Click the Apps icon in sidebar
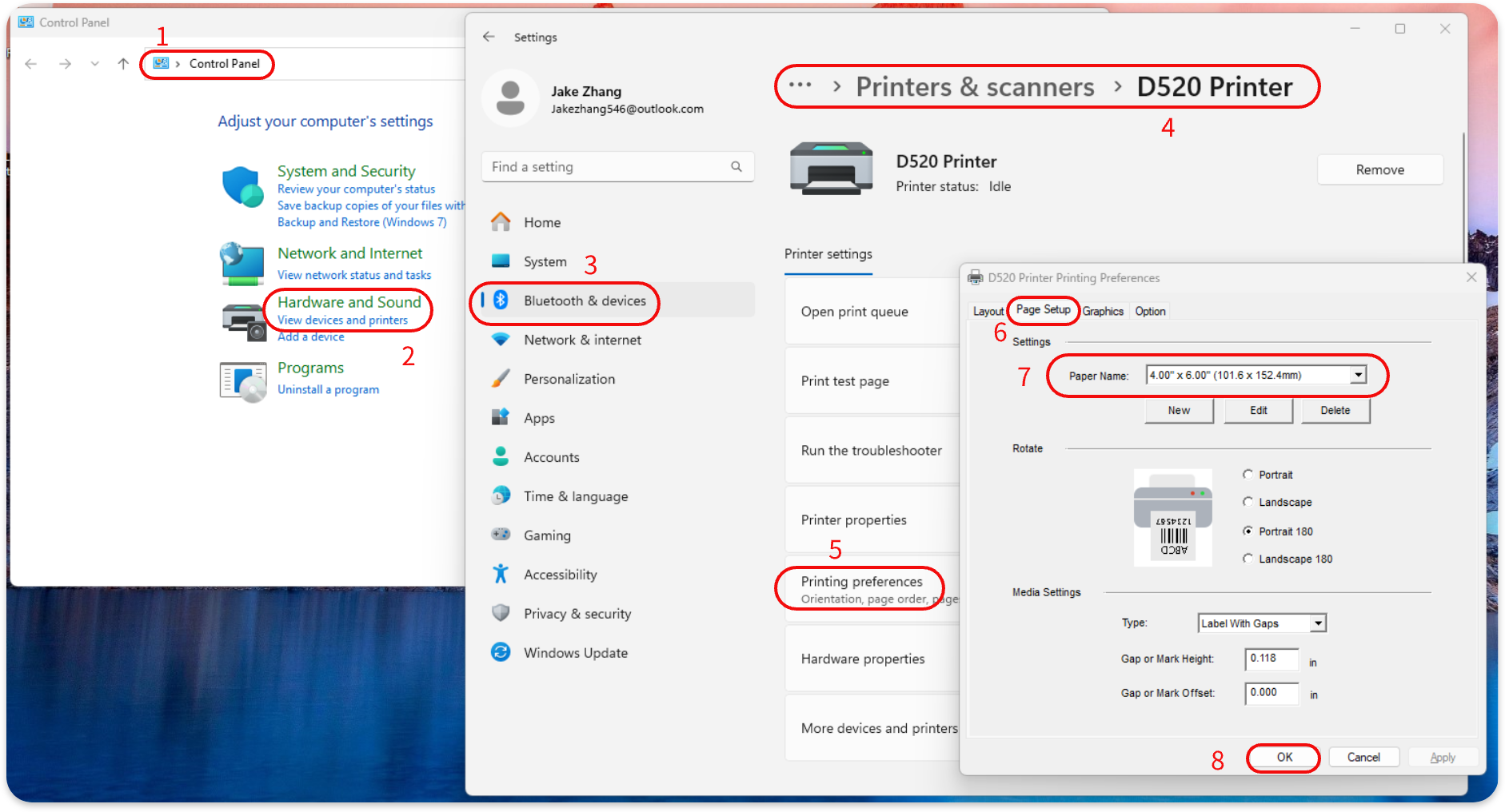The height and width of the screenshot is (812, 1505). click(501, 417)
